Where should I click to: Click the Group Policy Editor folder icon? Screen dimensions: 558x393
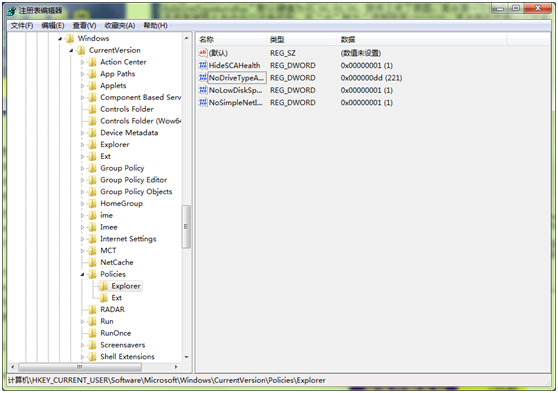click(x=93, y=180)
